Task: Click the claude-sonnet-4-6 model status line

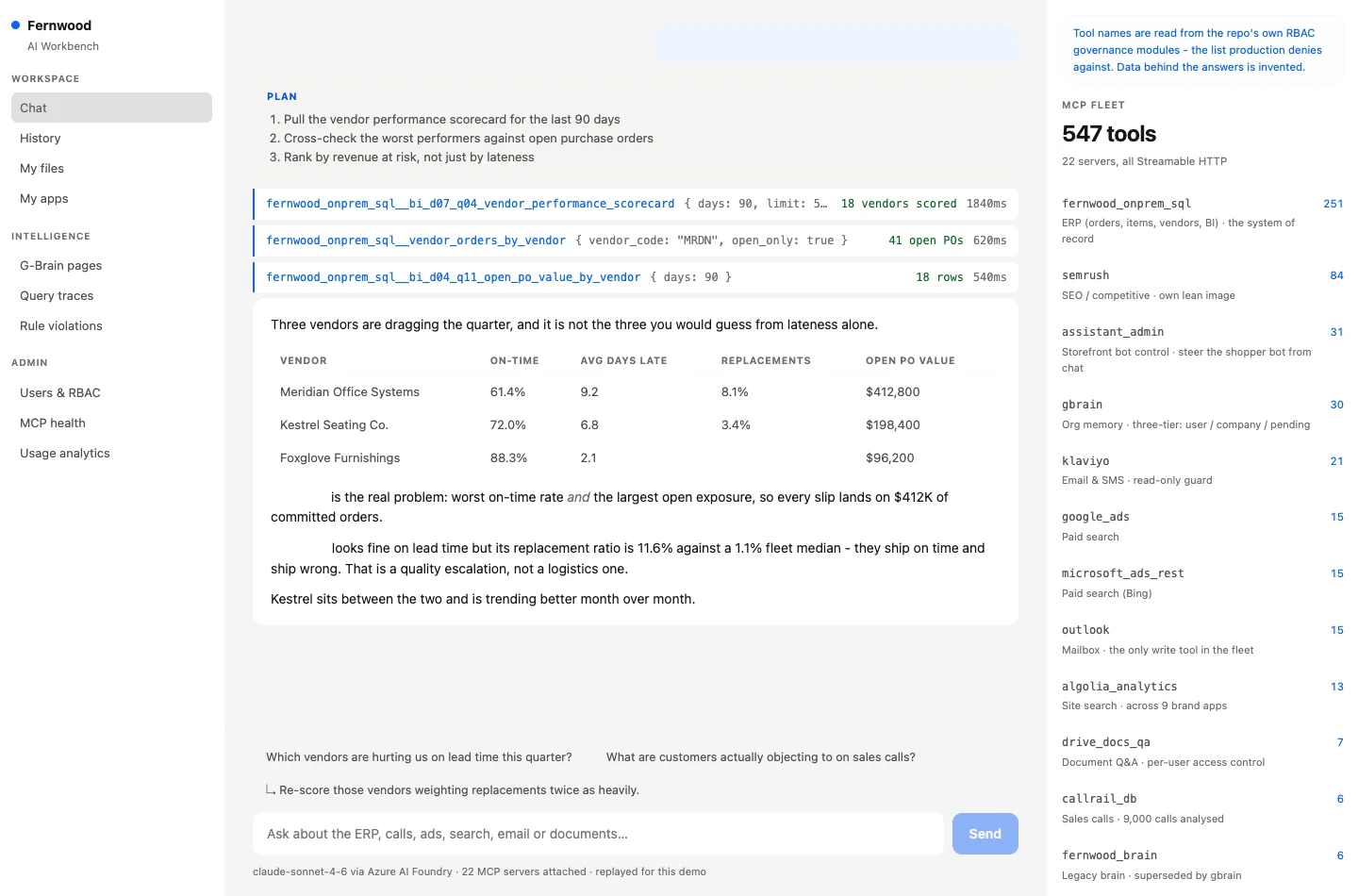Action: [x=479, y=871]
